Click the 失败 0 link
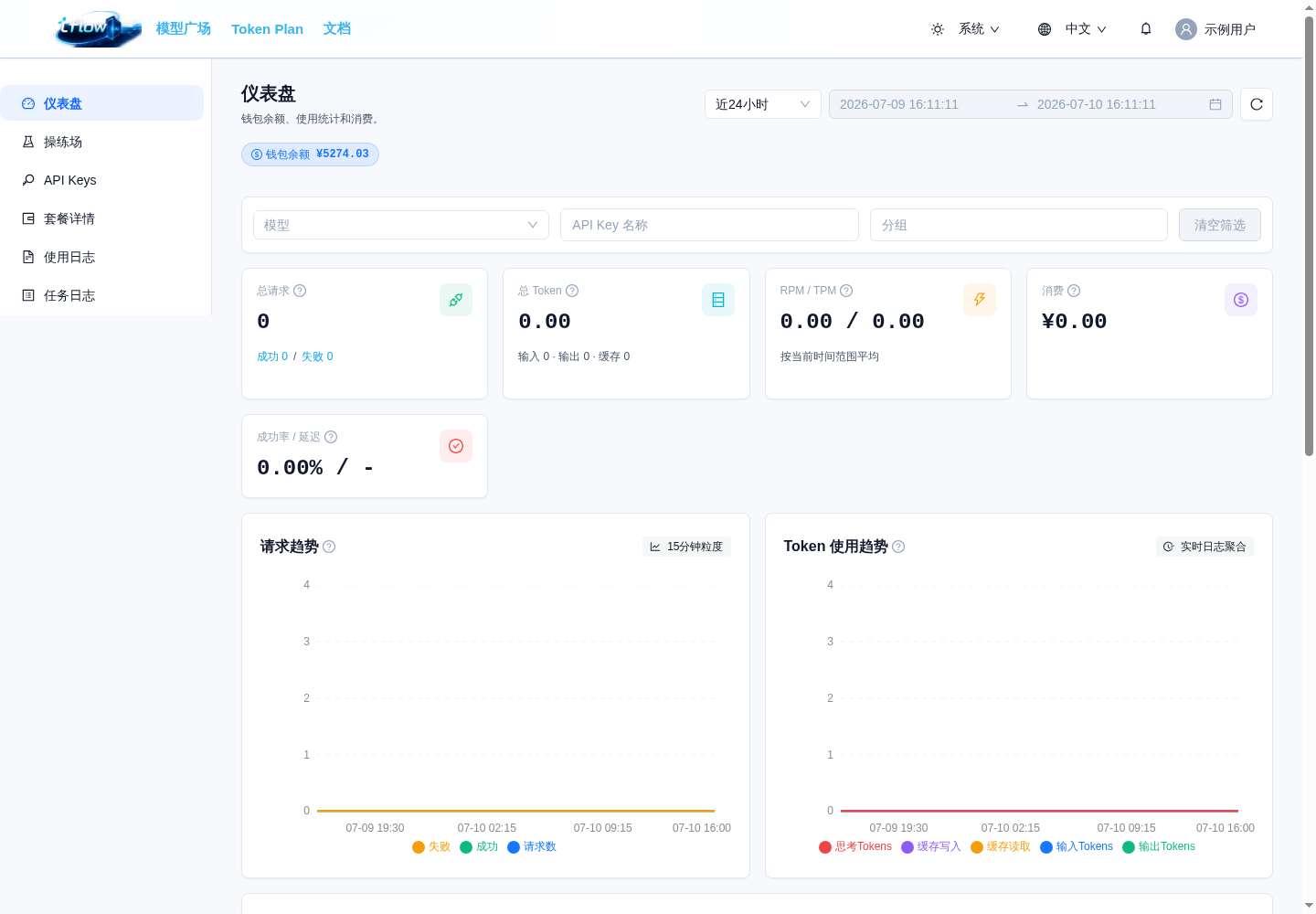This screenshot has height=914, width=1316. (x=317, y=356)
